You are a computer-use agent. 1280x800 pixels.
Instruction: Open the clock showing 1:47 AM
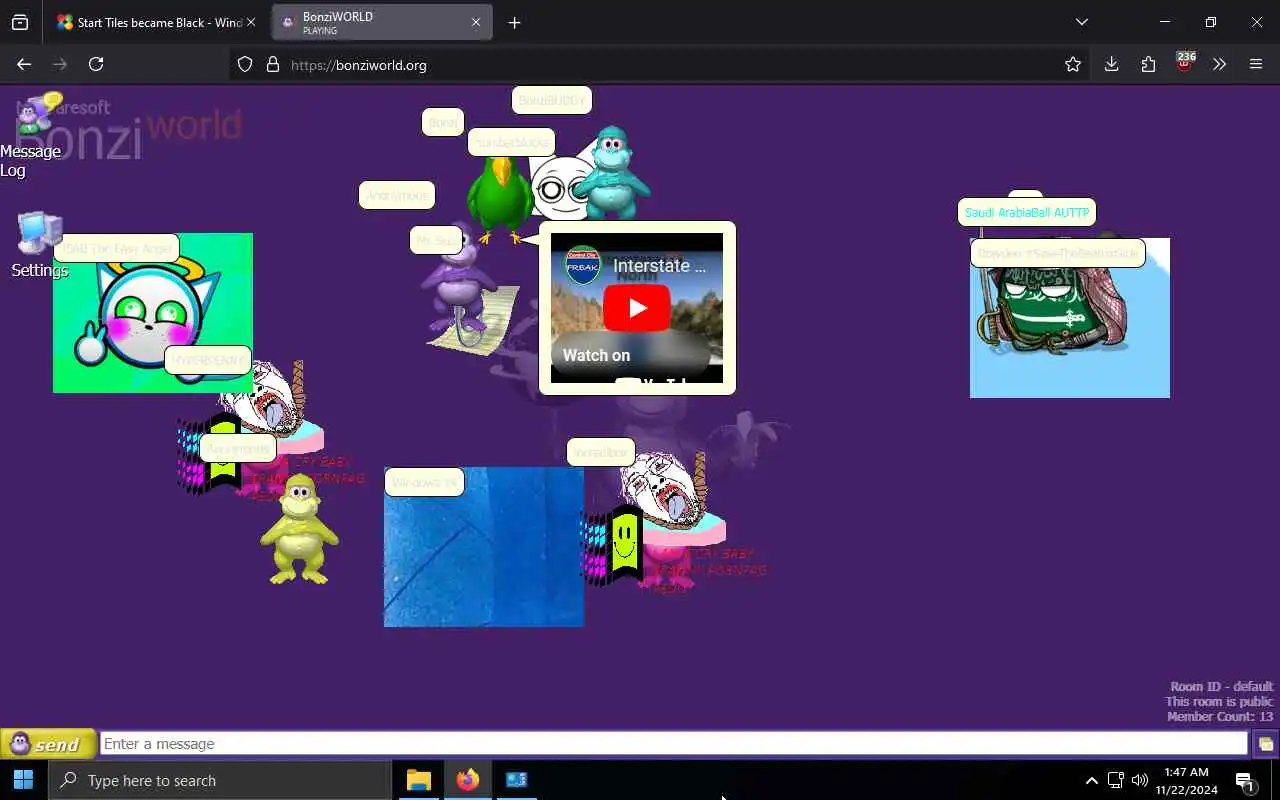click(1186, 781)
